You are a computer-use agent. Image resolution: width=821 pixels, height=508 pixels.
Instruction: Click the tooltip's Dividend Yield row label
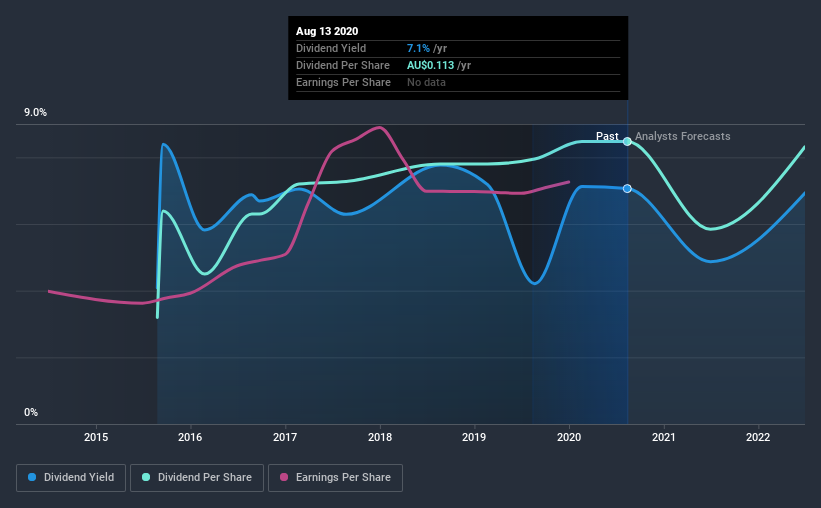pos(331,48)
